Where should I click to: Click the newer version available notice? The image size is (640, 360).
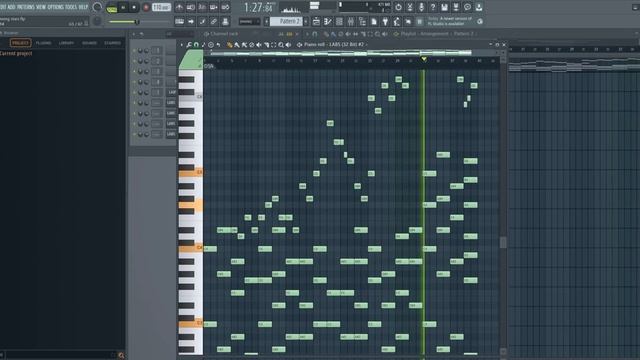click(x=450, y=21)
